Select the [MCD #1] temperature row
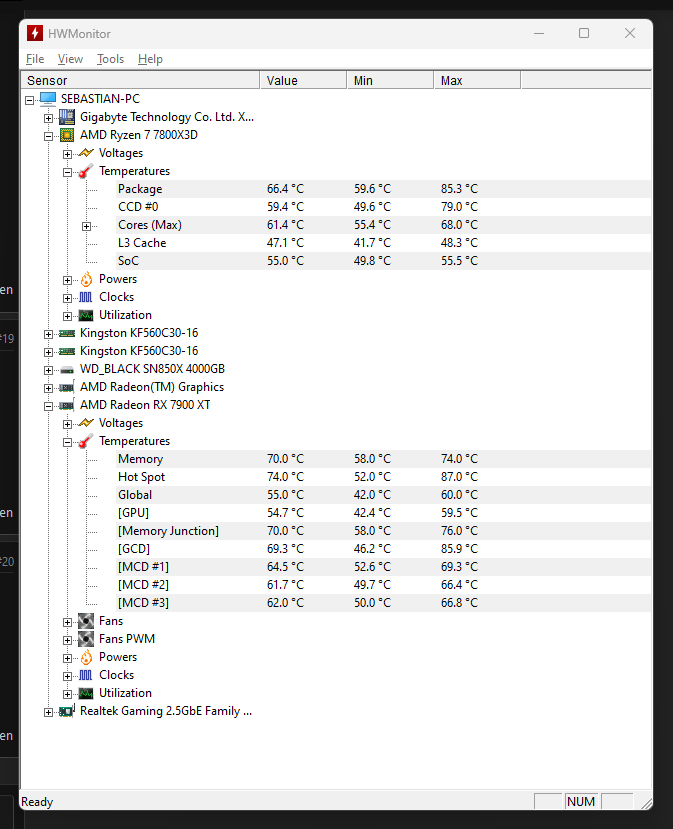Viewport: 673px width, 829px height. pyautogui.click(x=384, y=567)
